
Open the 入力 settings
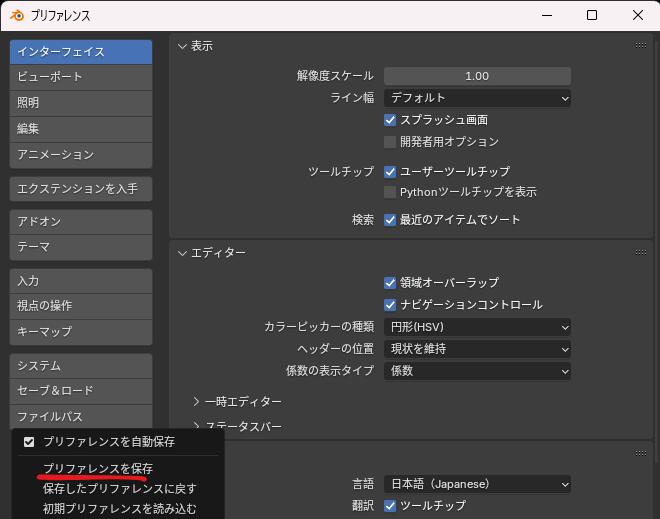[81, 281]
